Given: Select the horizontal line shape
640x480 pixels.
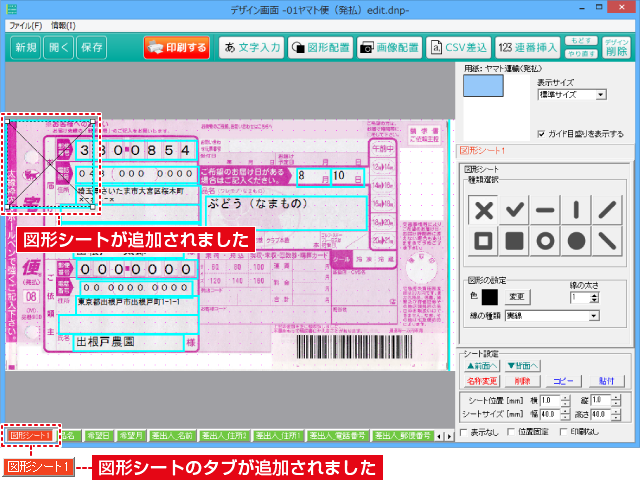Looking at the screenshot, I should point(545,210).
